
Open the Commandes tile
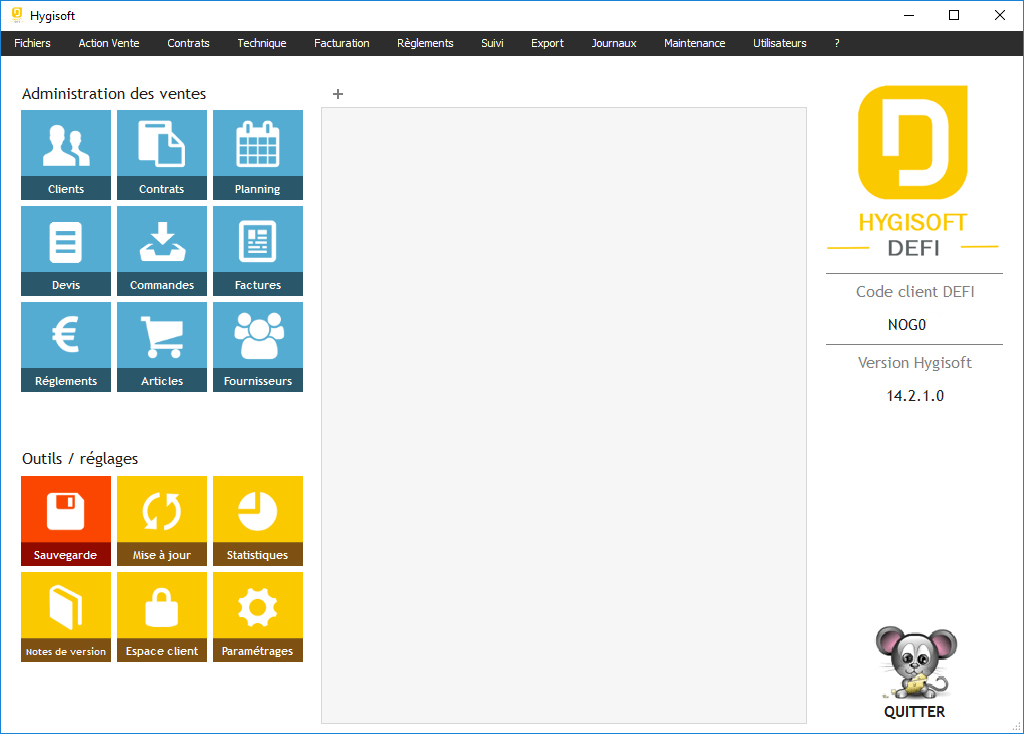click(162, 251)
